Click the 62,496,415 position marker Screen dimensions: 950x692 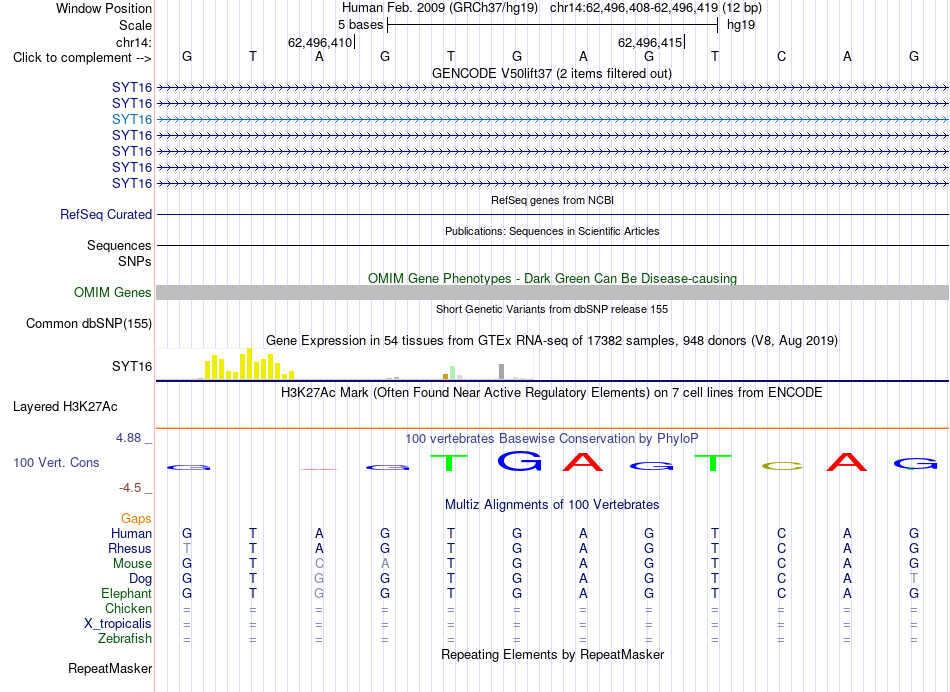(649, 42)
